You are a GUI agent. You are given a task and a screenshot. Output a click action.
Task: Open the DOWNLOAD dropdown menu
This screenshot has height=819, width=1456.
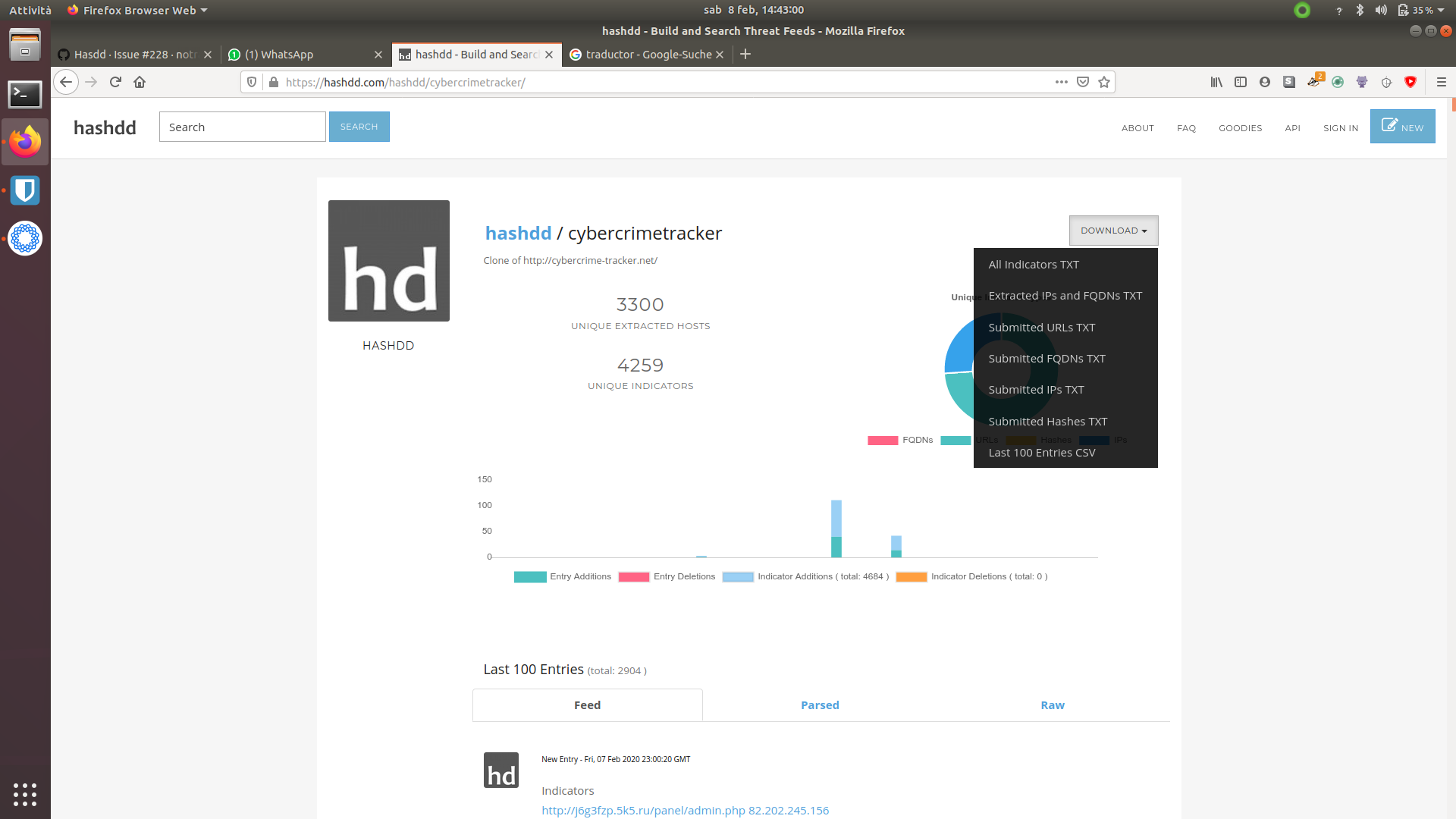pos(1112,230)
